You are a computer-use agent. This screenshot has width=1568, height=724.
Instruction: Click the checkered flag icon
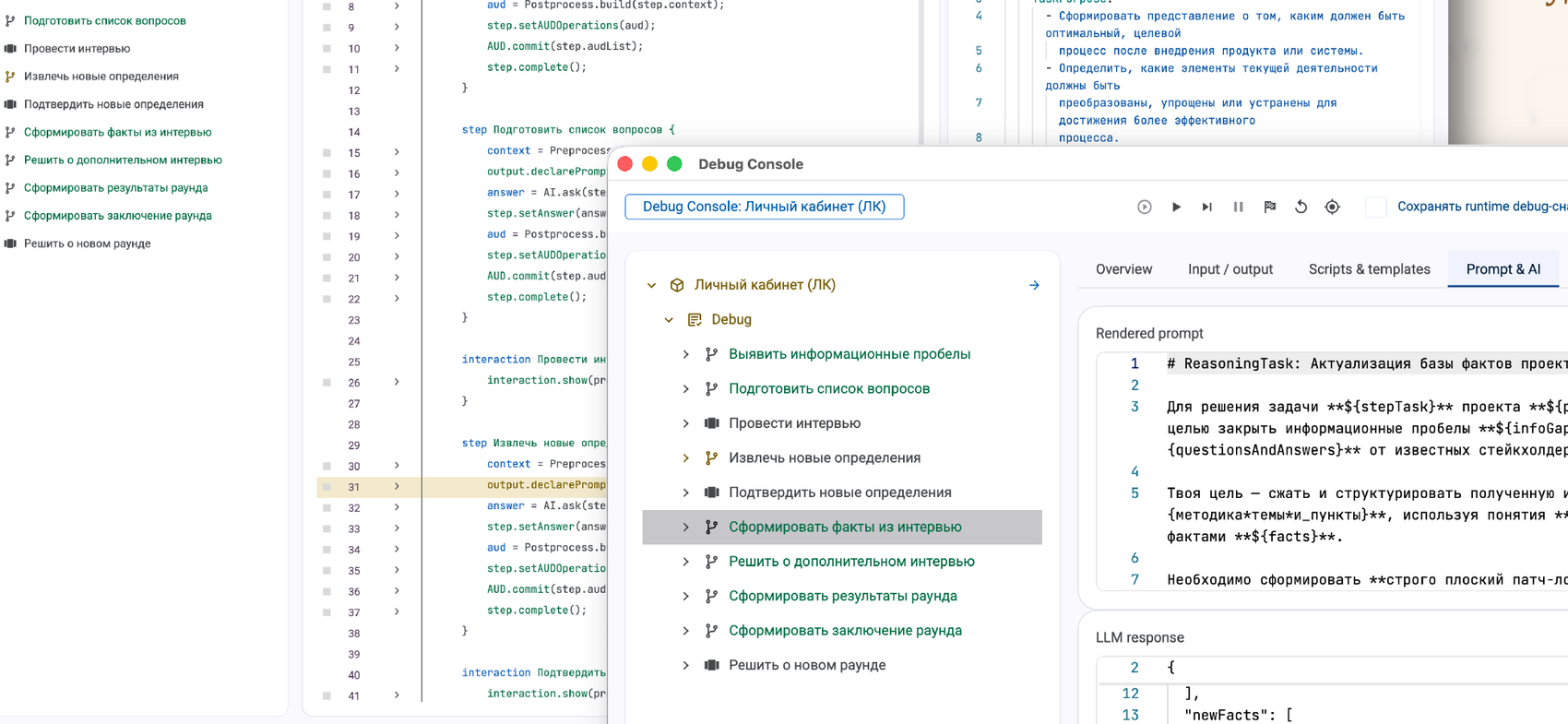pyautogui.click(x=1269, y=207)
